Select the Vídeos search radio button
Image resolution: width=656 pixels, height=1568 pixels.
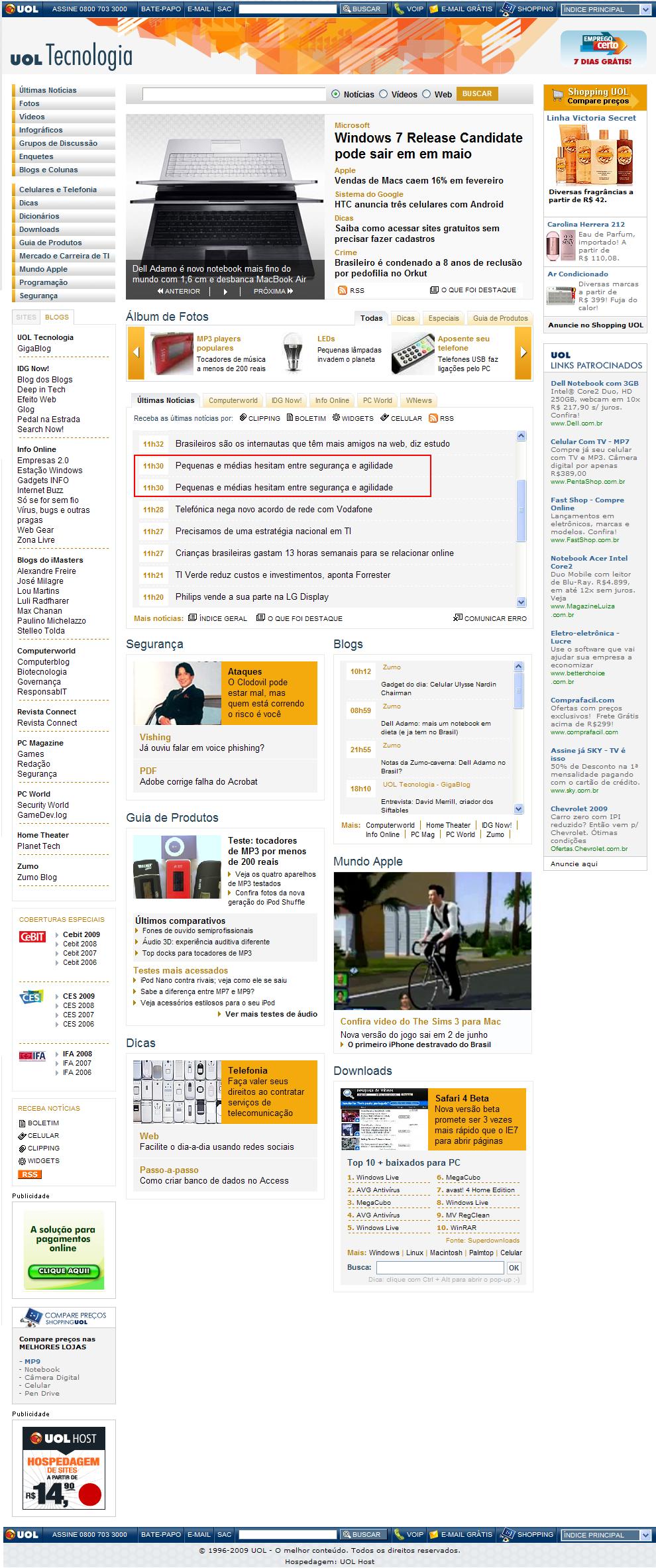pyautogui.click(x=383, y=94)
